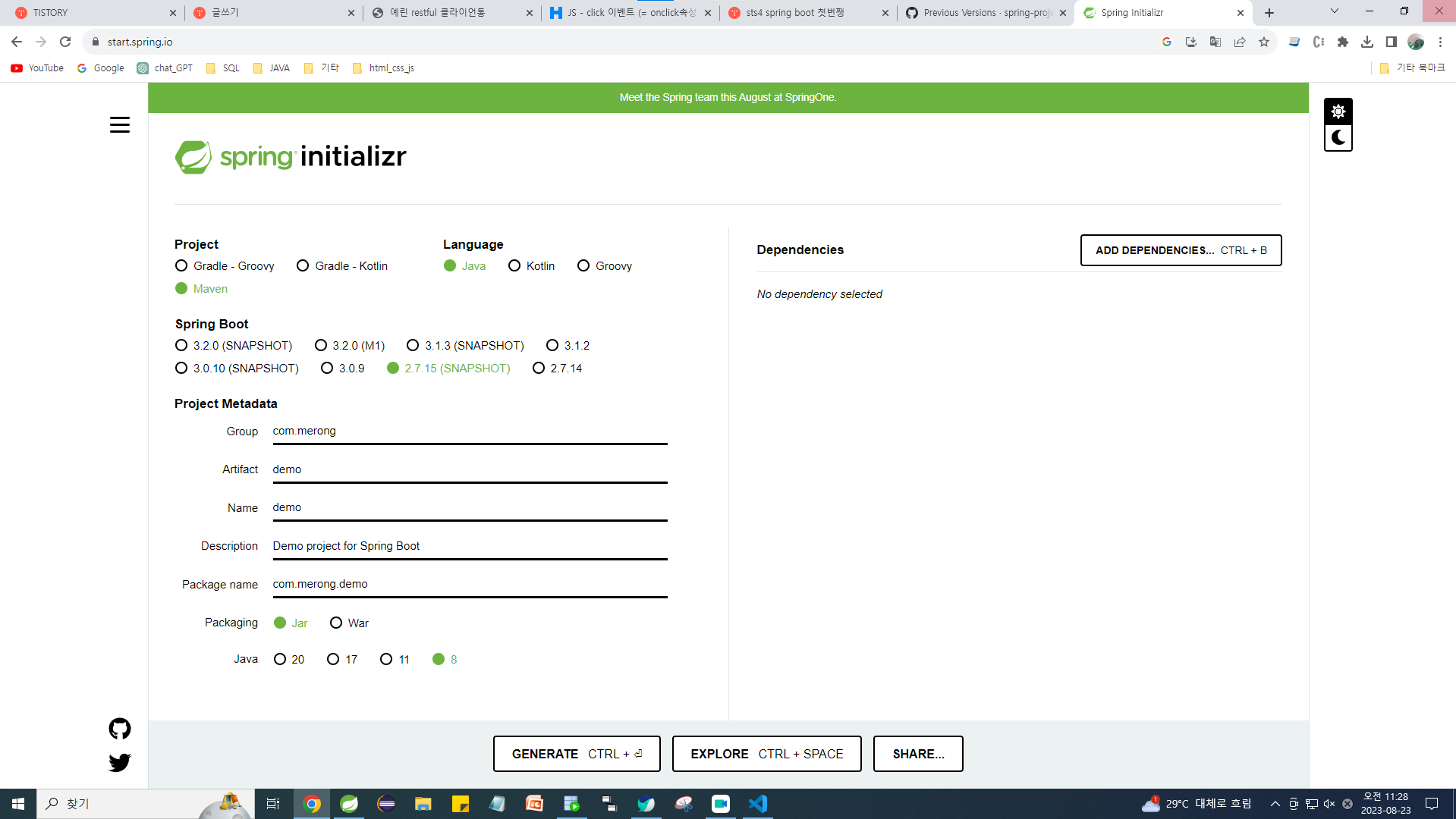The image size is (1456, 819).
Task: Select Spring Boot 3.0.9 version
Action: coord(343,369)
